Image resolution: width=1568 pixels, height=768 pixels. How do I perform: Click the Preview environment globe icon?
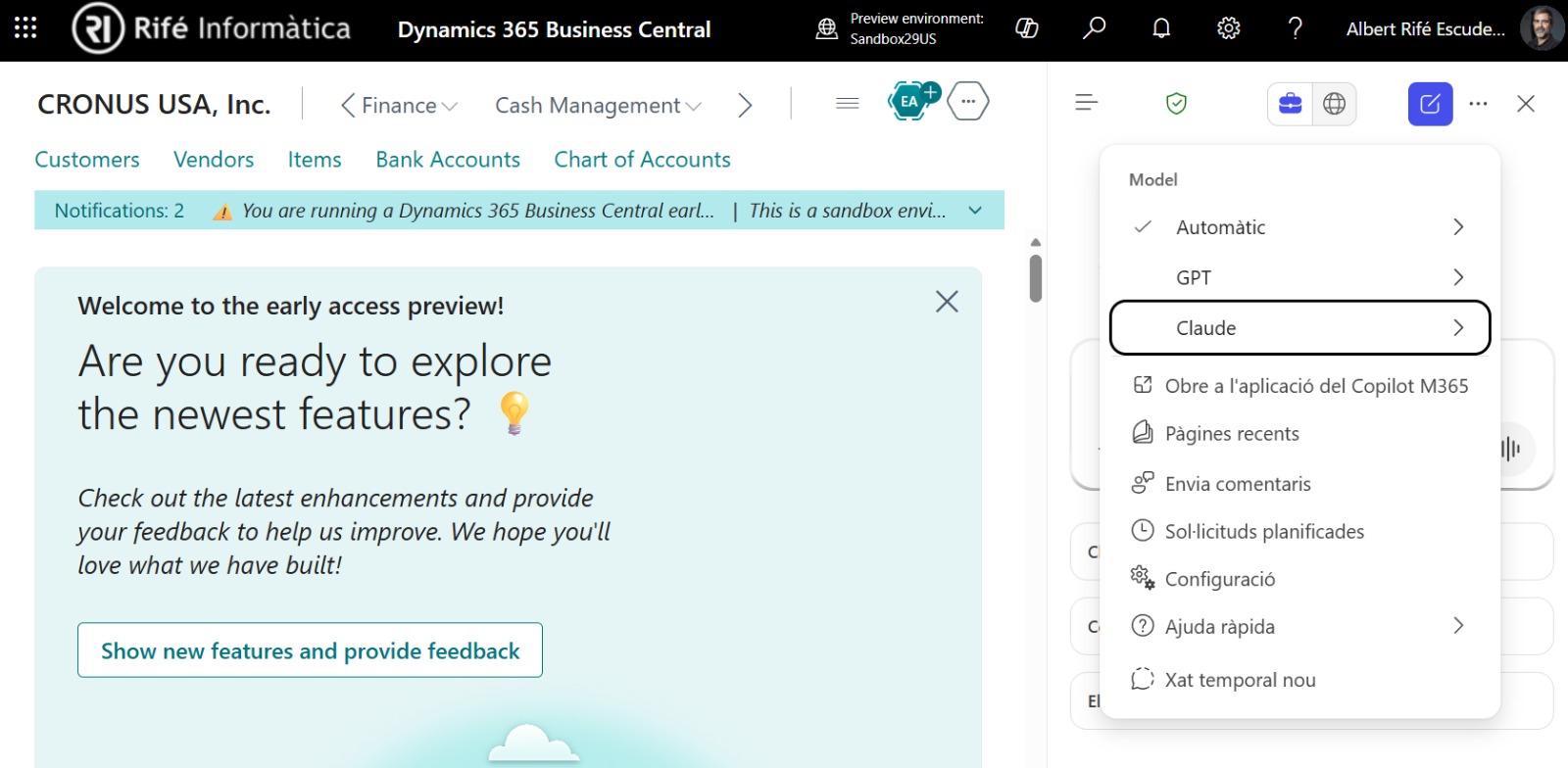827,29
